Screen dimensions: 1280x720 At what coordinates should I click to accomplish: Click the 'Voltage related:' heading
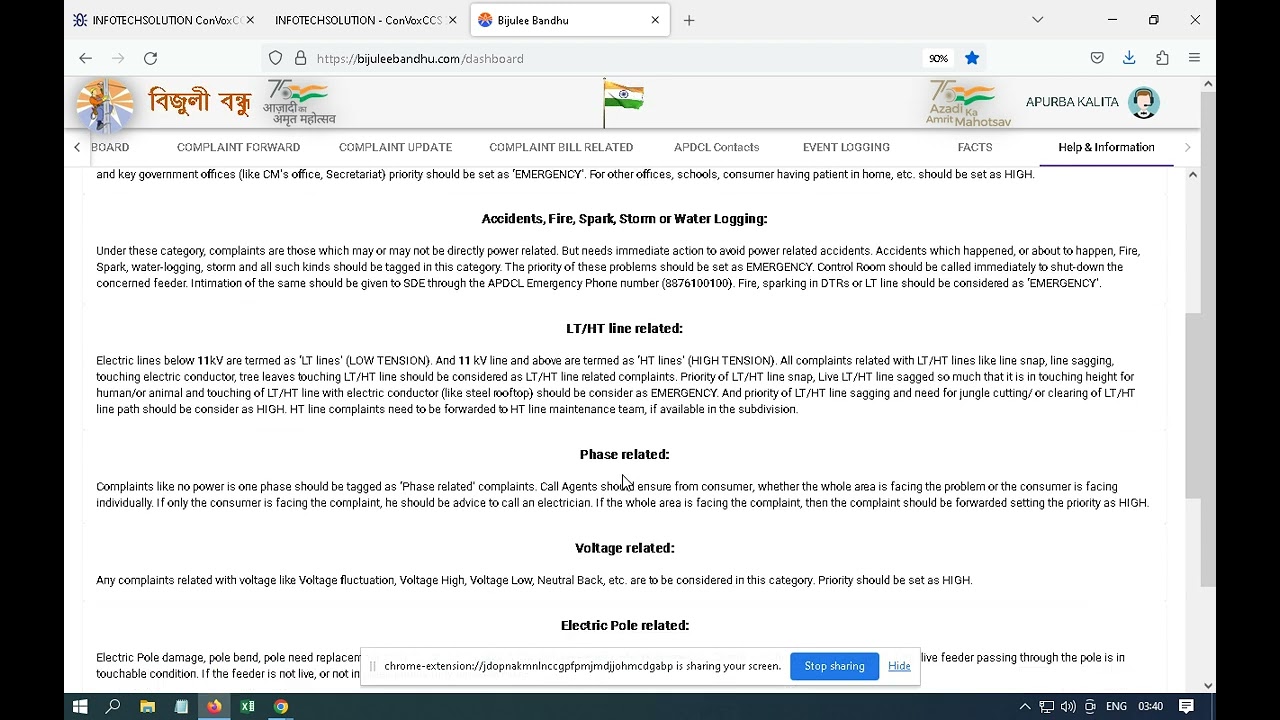[624, 548]
